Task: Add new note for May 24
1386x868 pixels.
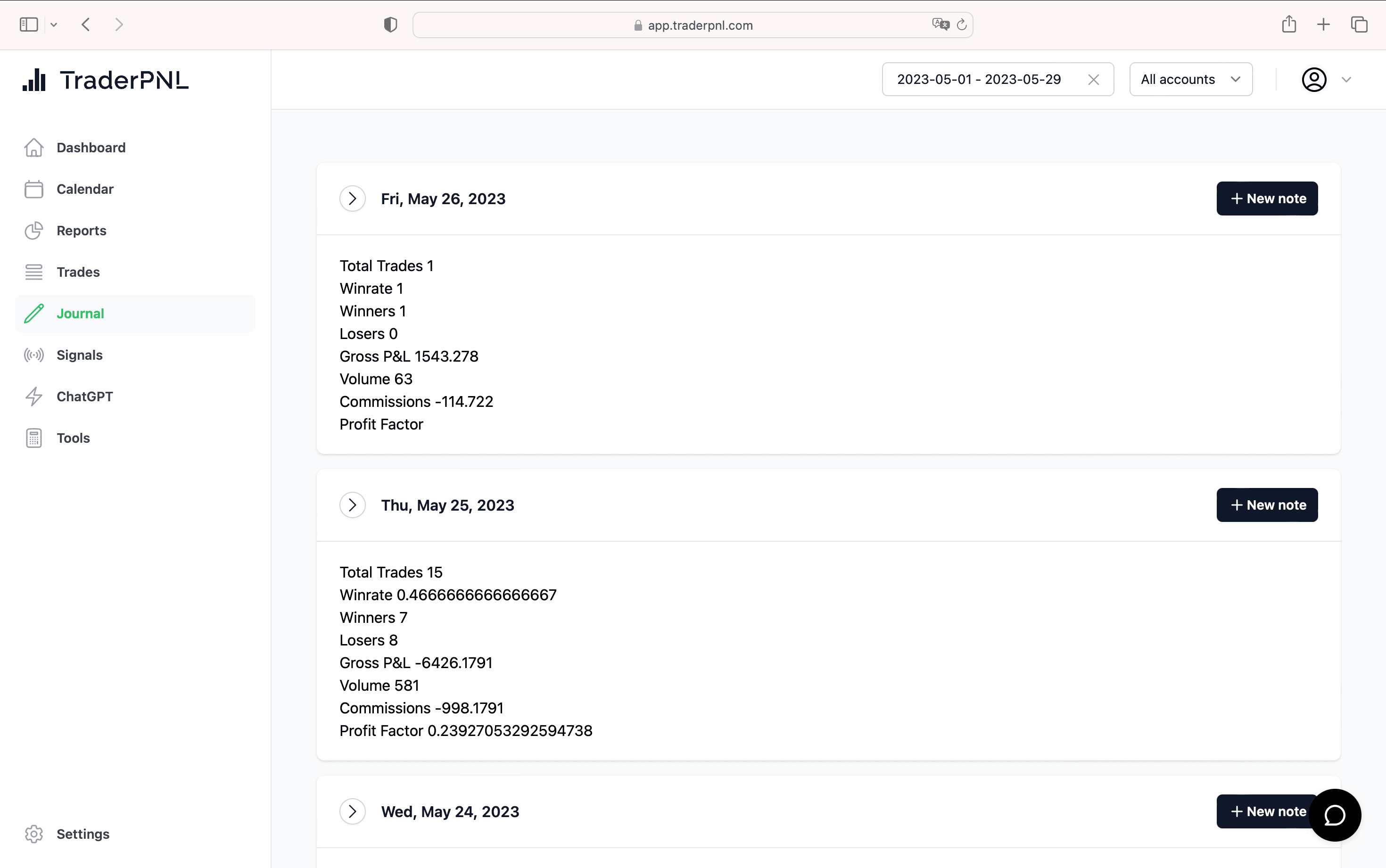Action: [x=1262, y=811]
